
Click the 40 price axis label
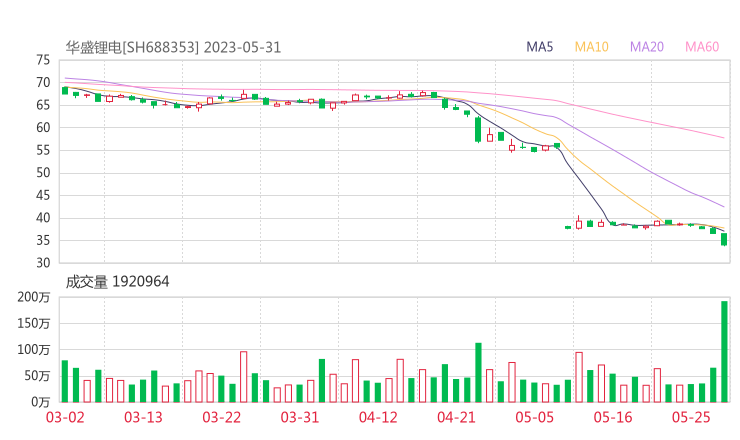pyautogui.click(x=43, y=218)
